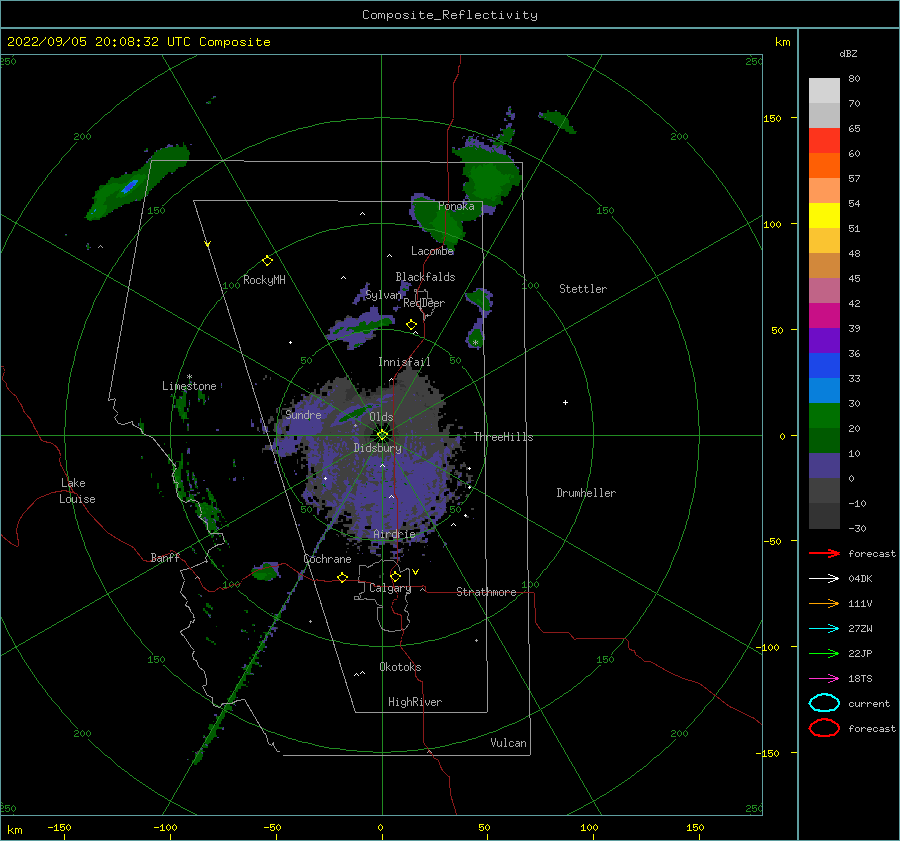Image resolution: width=900 pixels, height=841 pixels.
Task: Click the Stettler label
Action: 583,289
